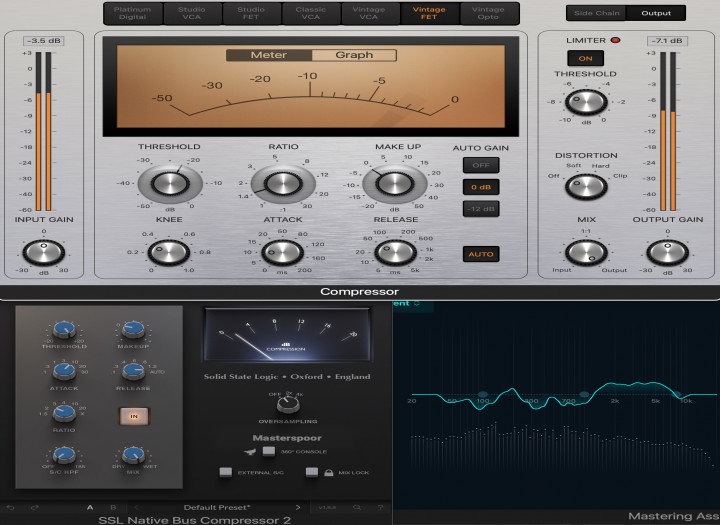Click the Input Gain knob

(x=42, y=252)
